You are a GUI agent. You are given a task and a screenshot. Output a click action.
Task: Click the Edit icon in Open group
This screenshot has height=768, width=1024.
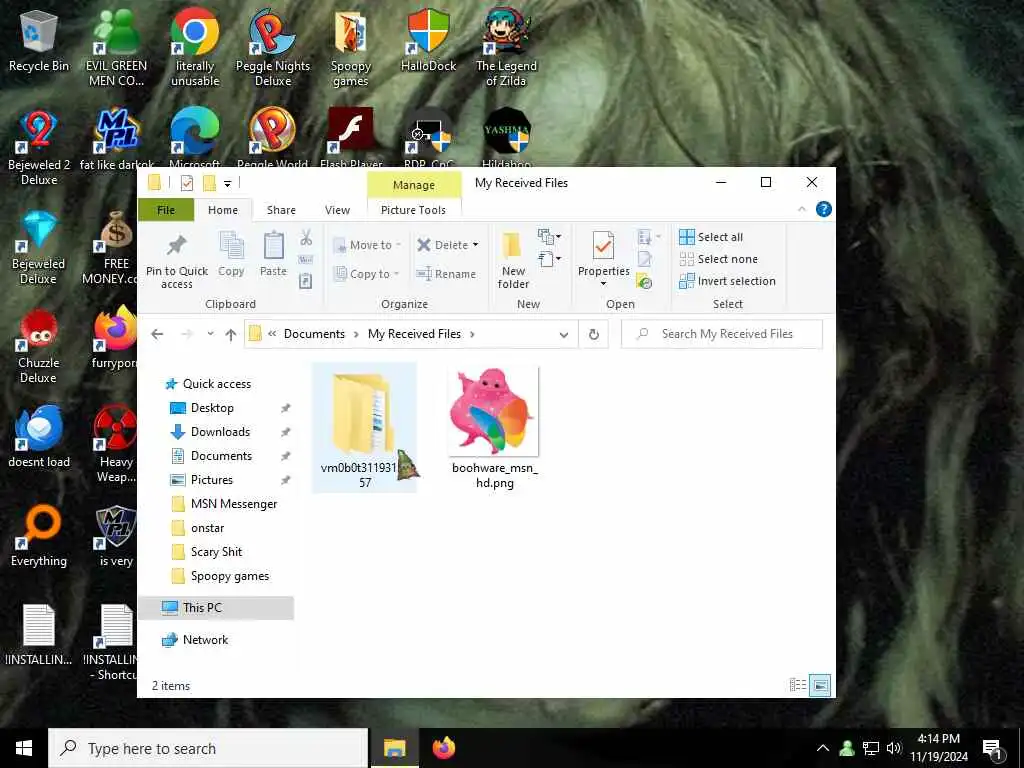645,259
